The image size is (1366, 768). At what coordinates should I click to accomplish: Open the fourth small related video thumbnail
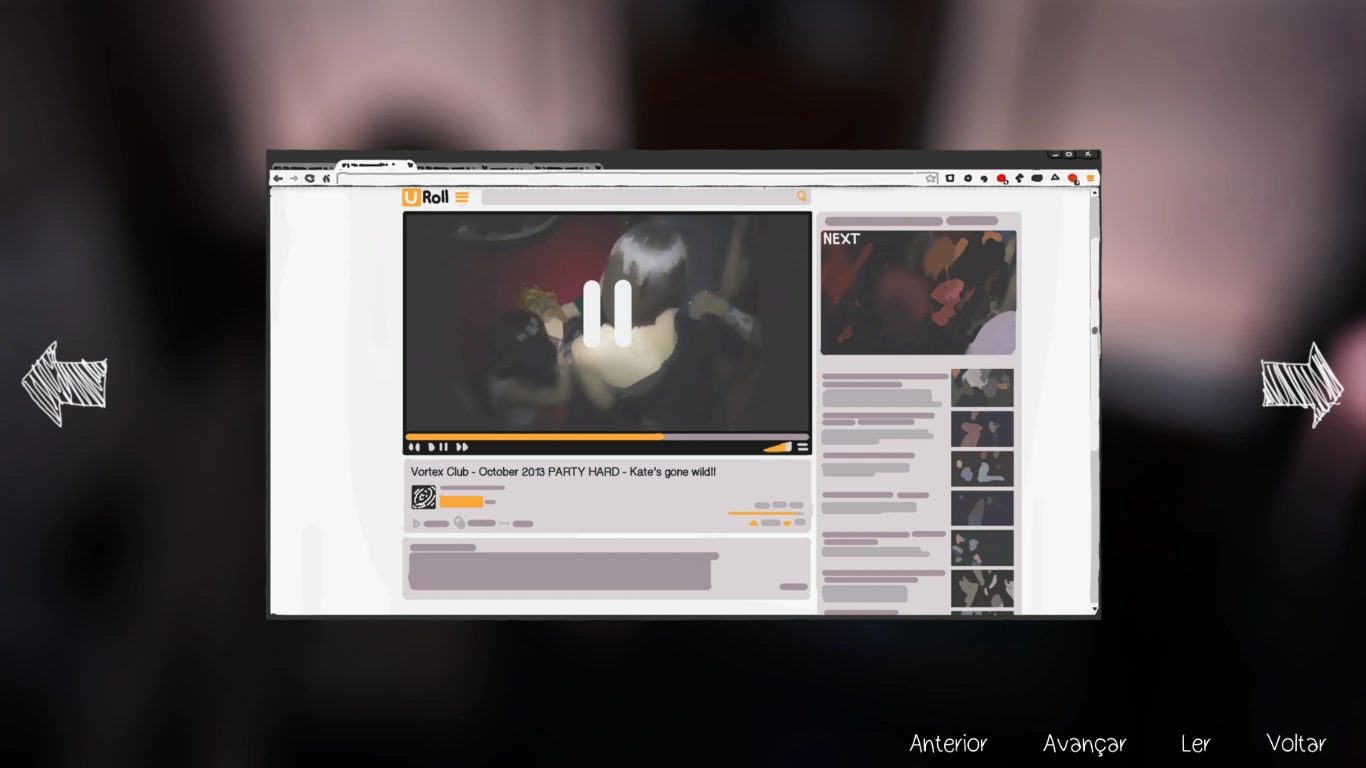[x=982, y=508]
